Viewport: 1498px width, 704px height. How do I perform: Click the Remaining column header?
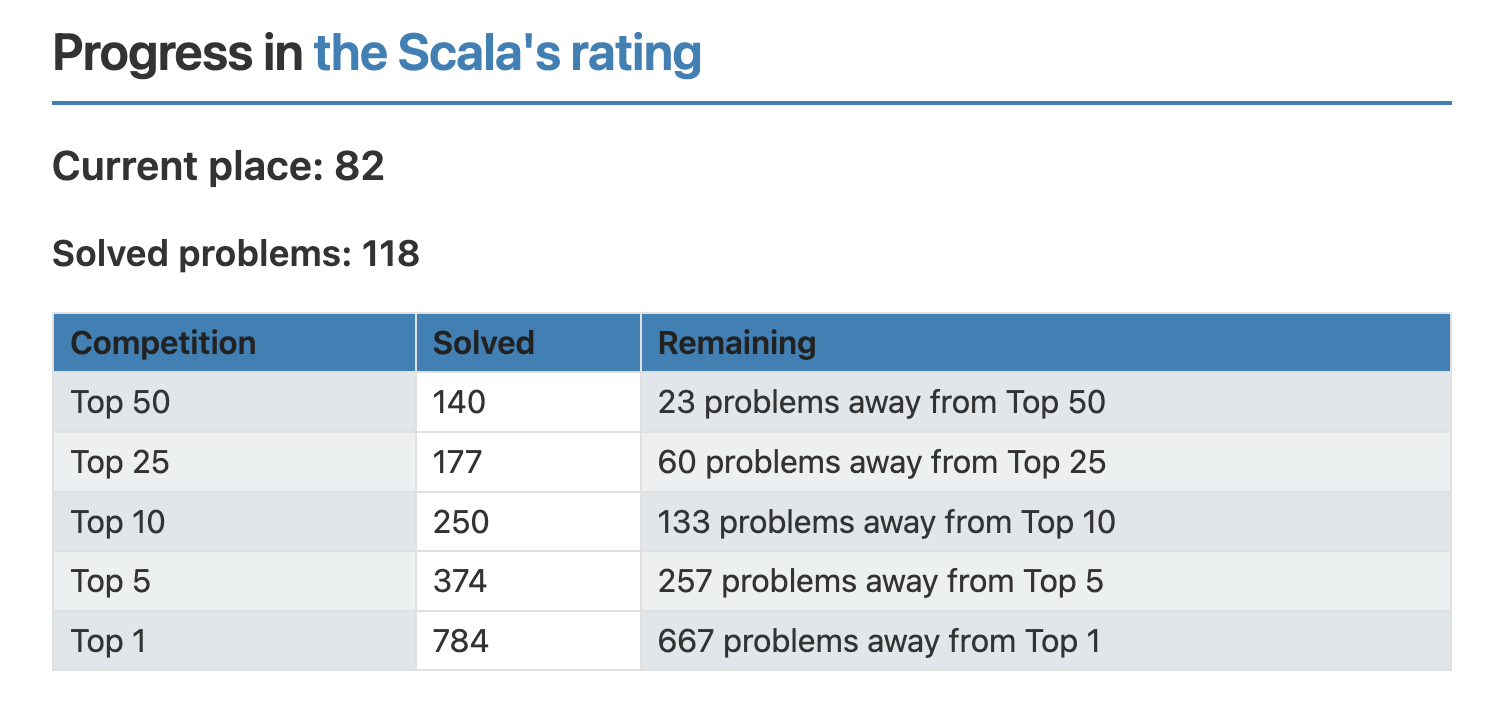click(737, 343)
